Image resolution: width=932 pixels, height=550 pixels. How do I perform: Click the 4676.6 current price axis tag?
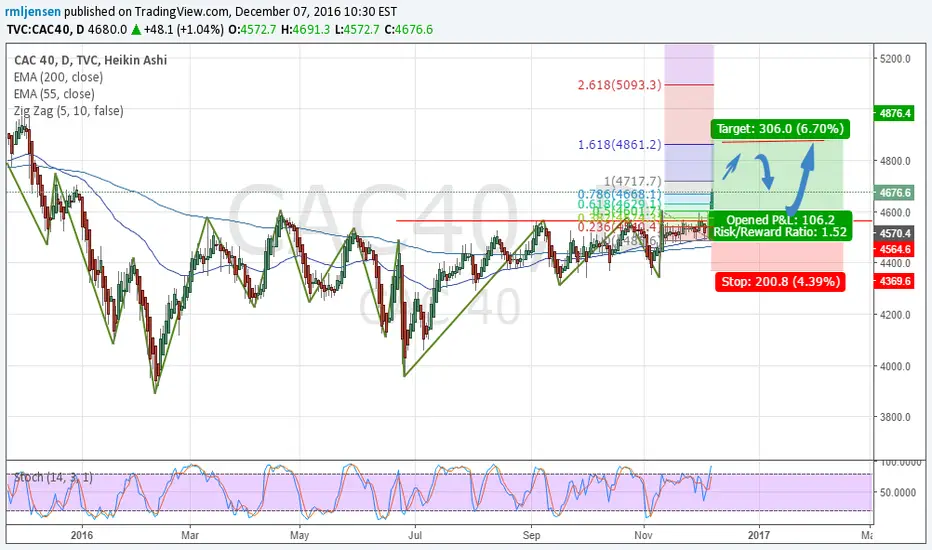coord(894,193)
